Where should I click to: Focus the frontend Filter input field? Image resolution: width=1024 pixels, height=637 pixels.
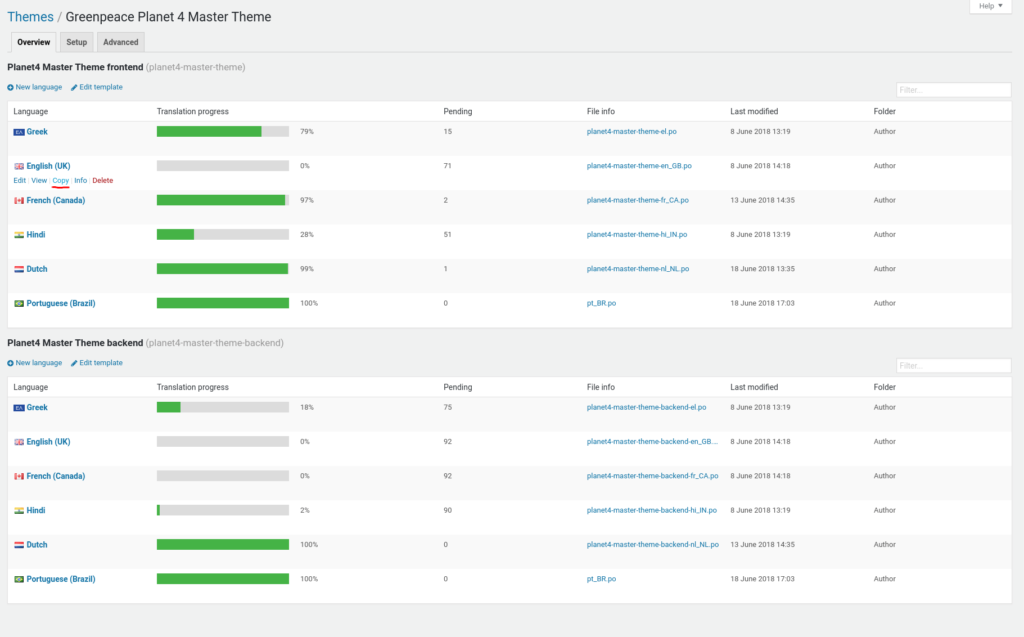click(x=953, y=90)
